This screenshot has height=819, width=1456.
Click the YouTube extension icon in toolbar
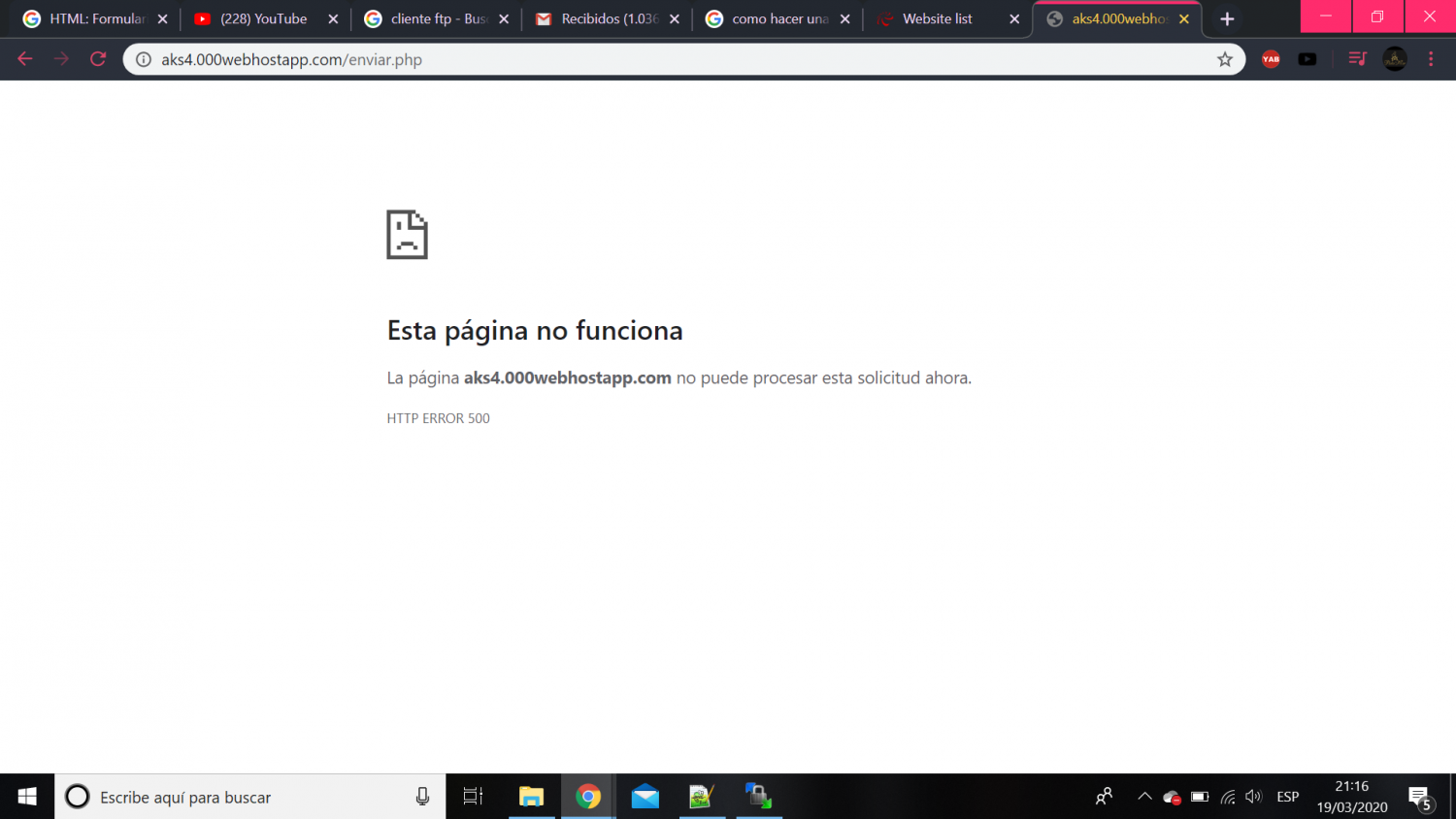(x=1307, y=59)
